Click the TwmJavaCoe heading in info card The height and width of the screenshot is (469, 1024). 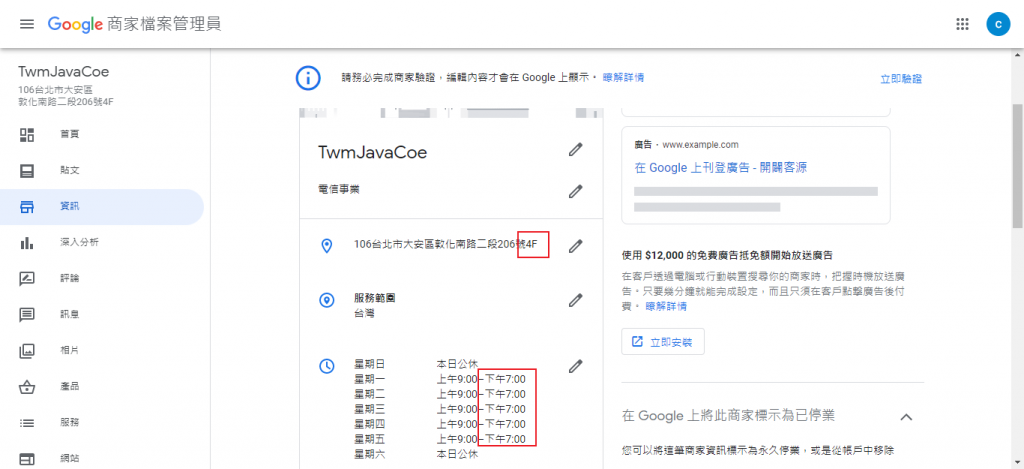(372, 153)
